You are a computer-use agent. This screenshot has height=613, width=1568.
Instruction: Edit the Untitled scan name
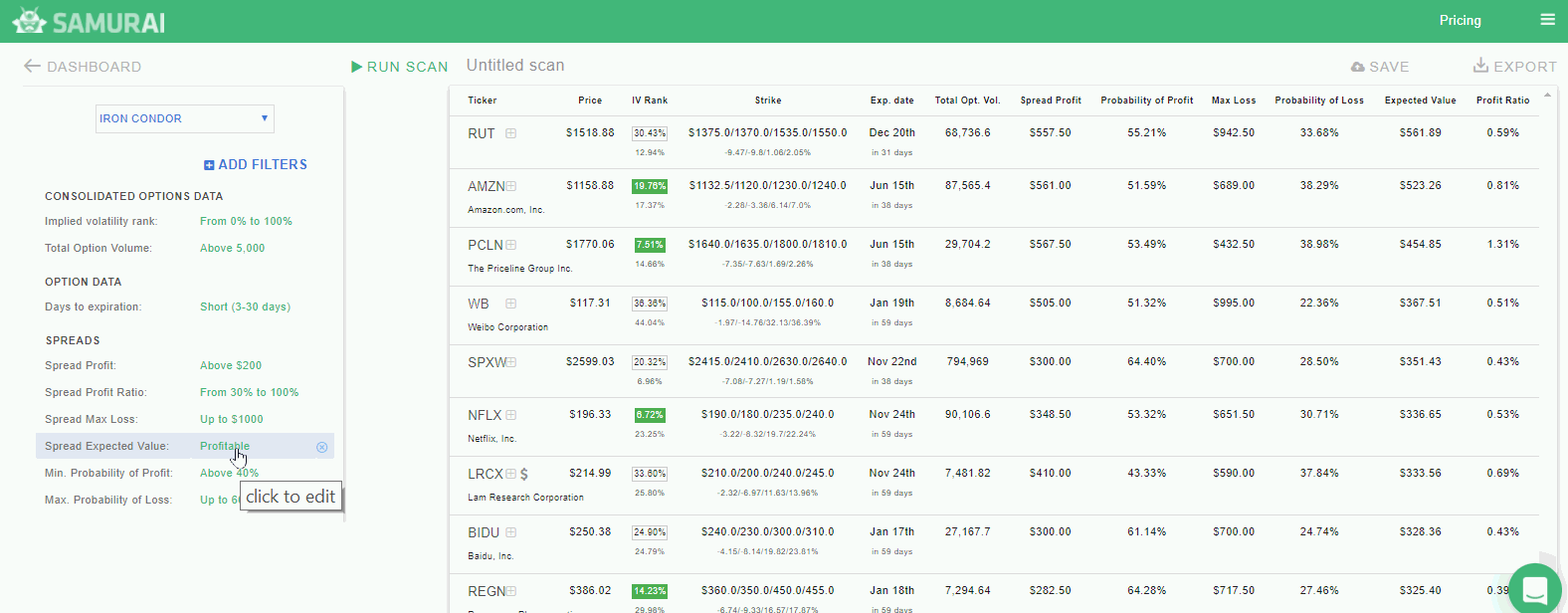(x=515, y=66)
